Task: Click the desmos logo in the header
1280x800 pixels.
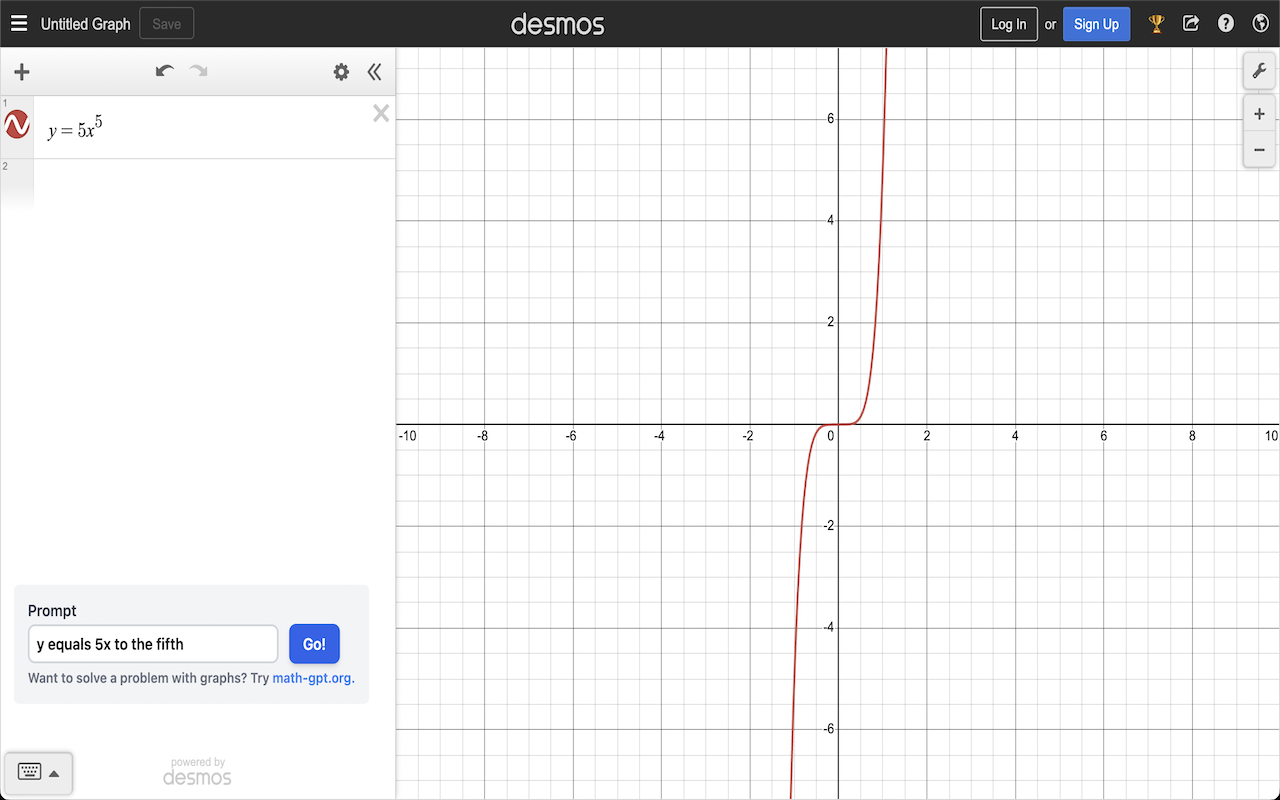Action: click(x=557, y=23)
